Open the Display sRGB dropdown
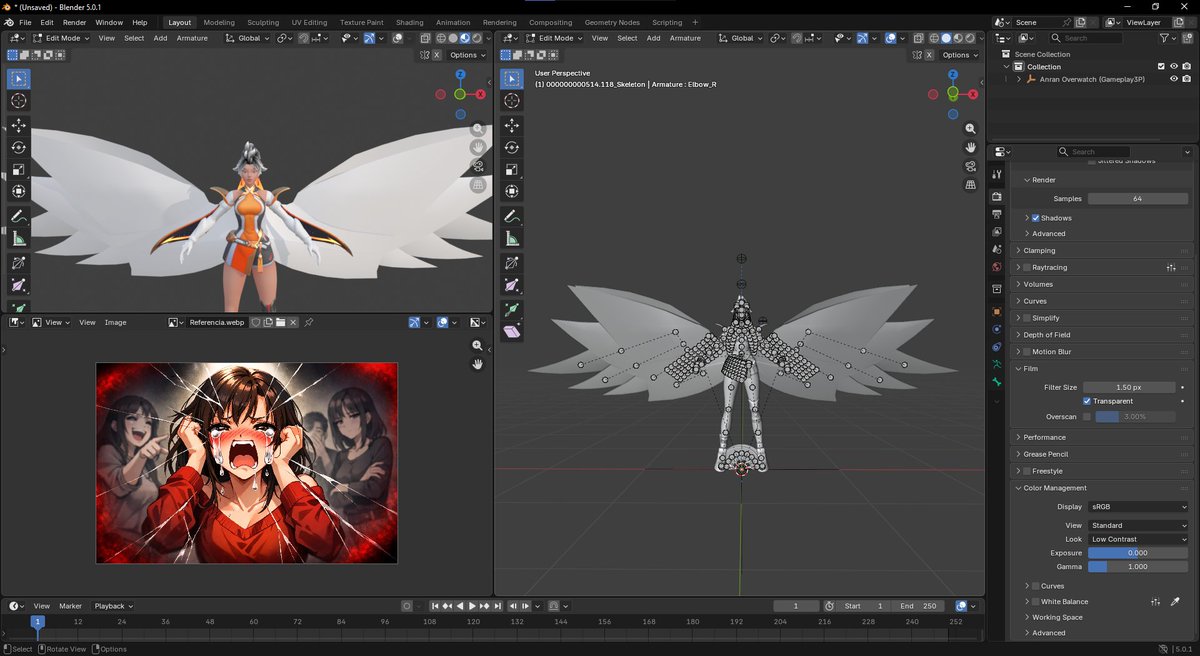 pos(1138,507)
